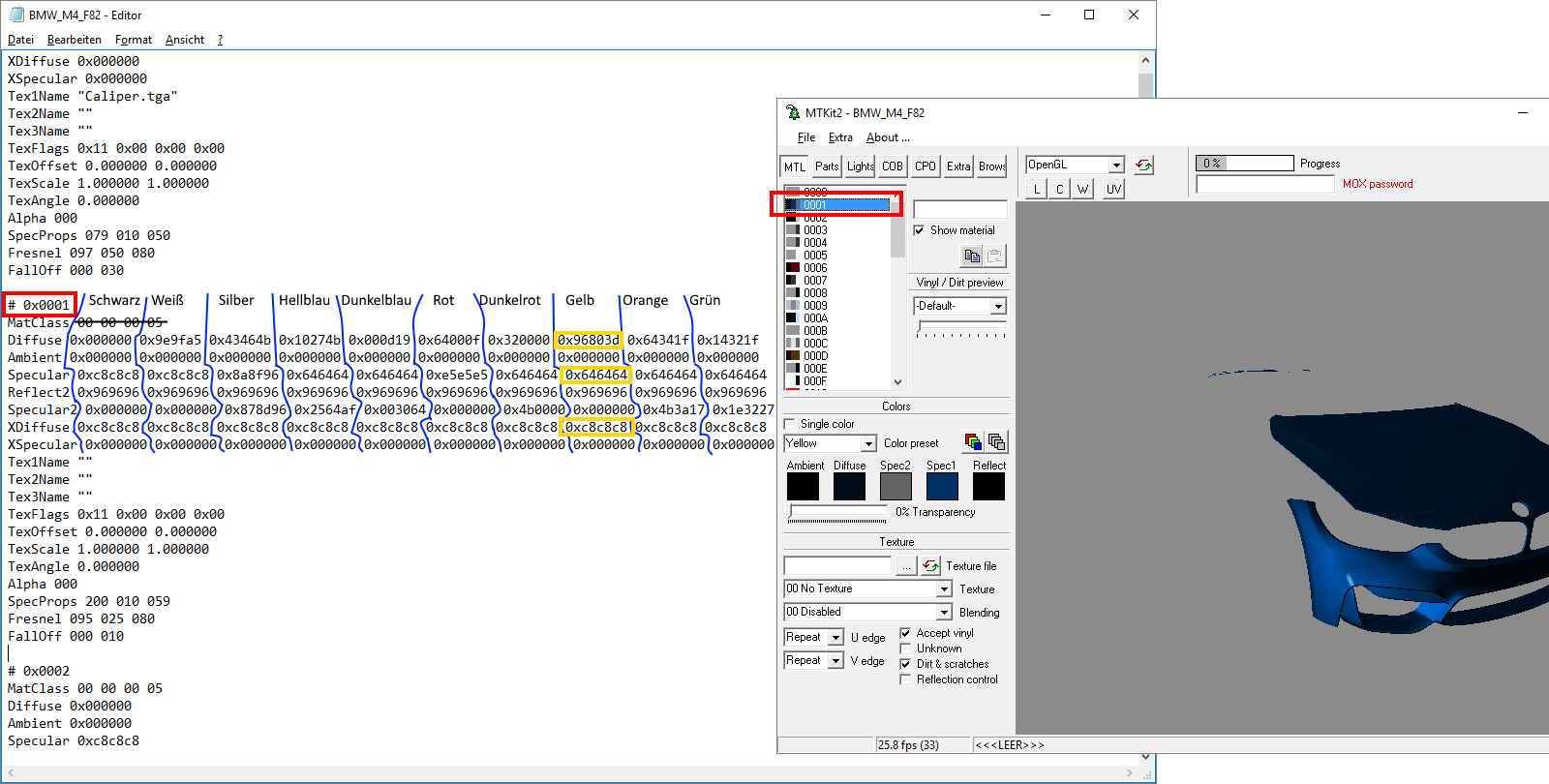
Task: Click the Ambient color swatch
Action: coord(803,486)
